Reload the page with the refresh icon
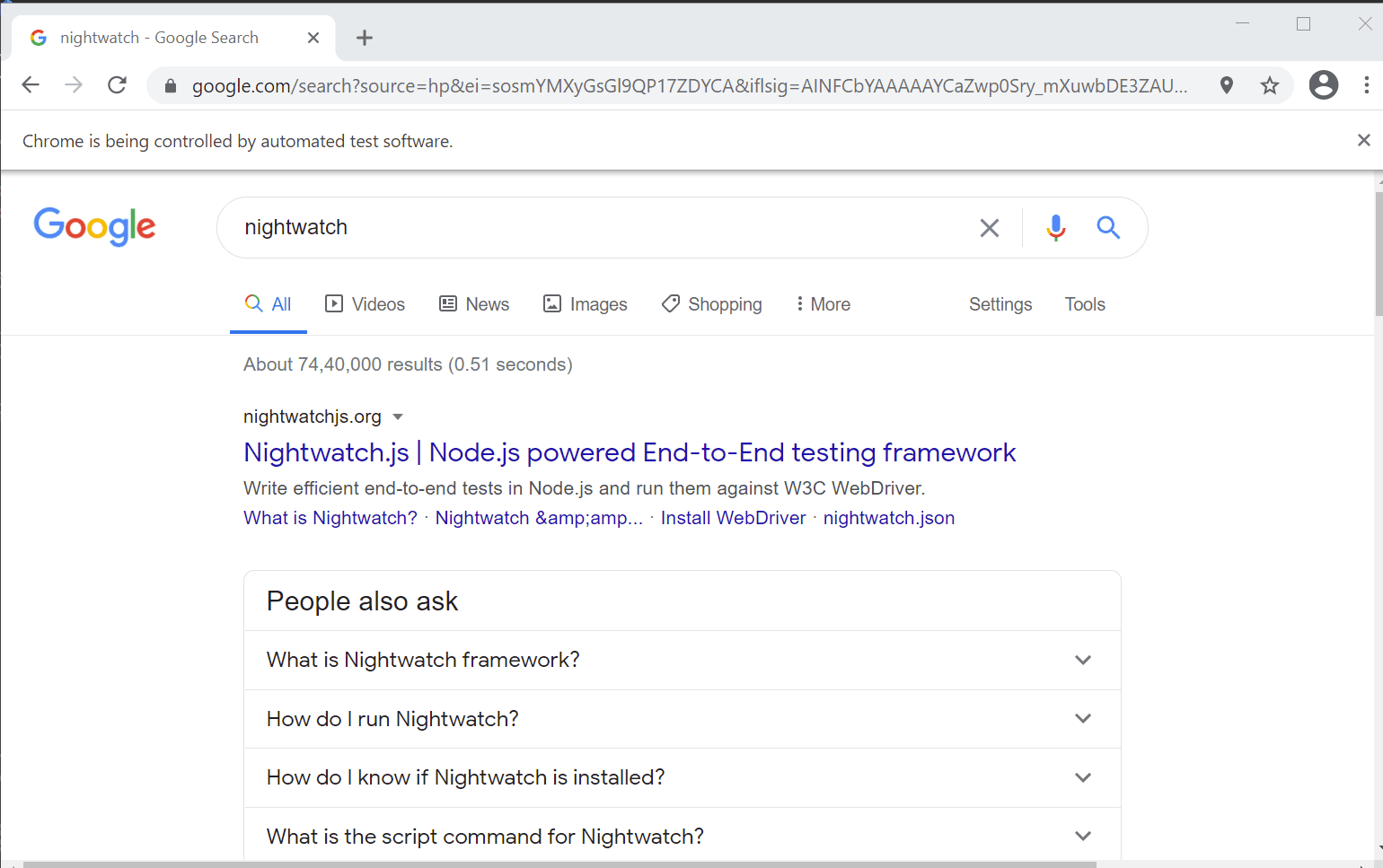The width and height of the screenshot is (1383, 868). click(117, 84)
